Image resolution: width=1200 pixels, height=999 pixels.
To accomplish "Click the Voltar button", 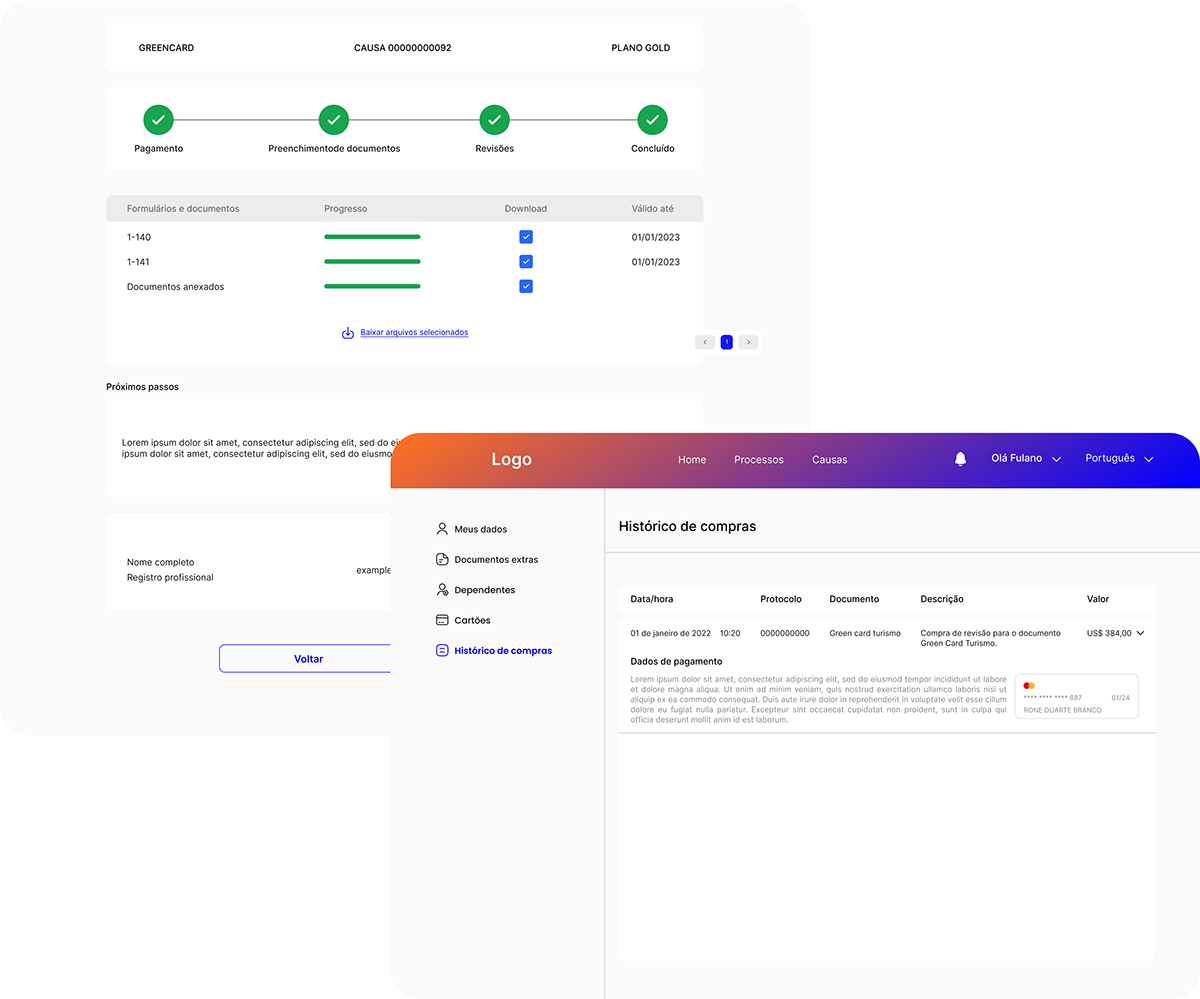I will tap(308, 659).
